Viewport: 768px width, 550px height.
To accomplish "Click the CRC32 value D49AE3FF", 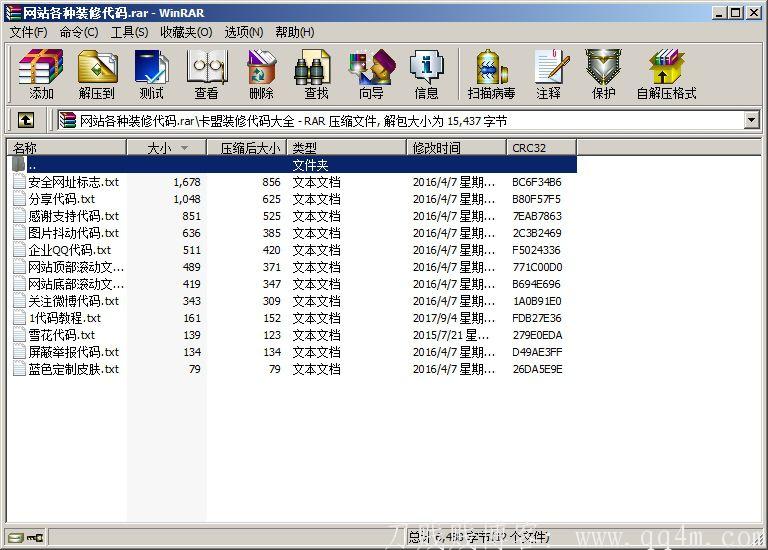I will (537, 352).
